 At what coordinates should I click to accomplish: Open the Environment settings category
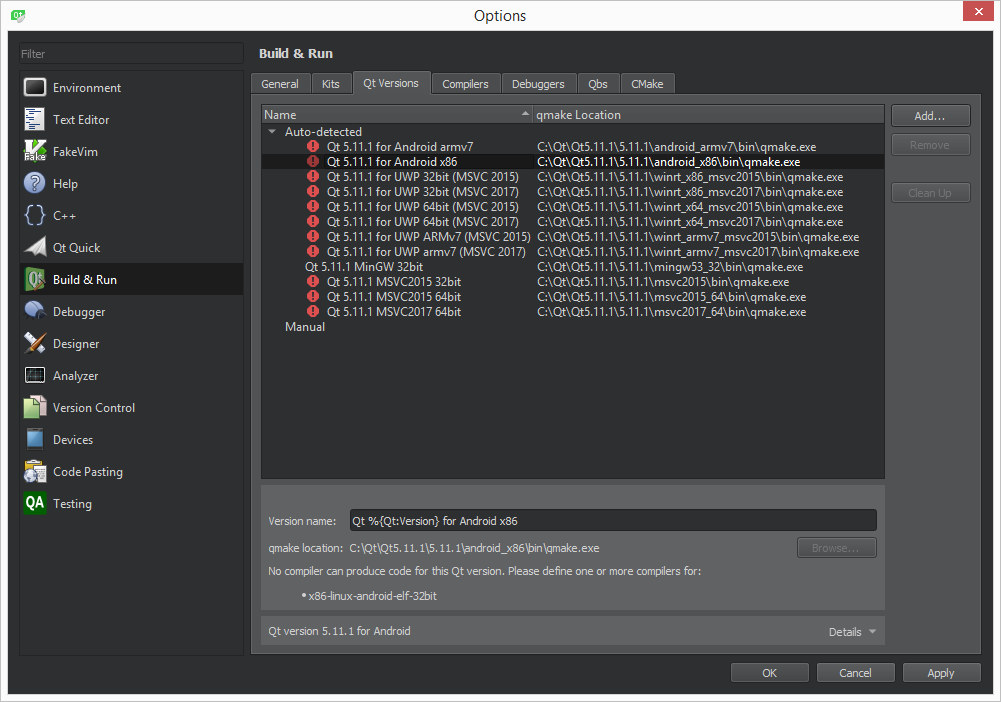coord(87,88)
